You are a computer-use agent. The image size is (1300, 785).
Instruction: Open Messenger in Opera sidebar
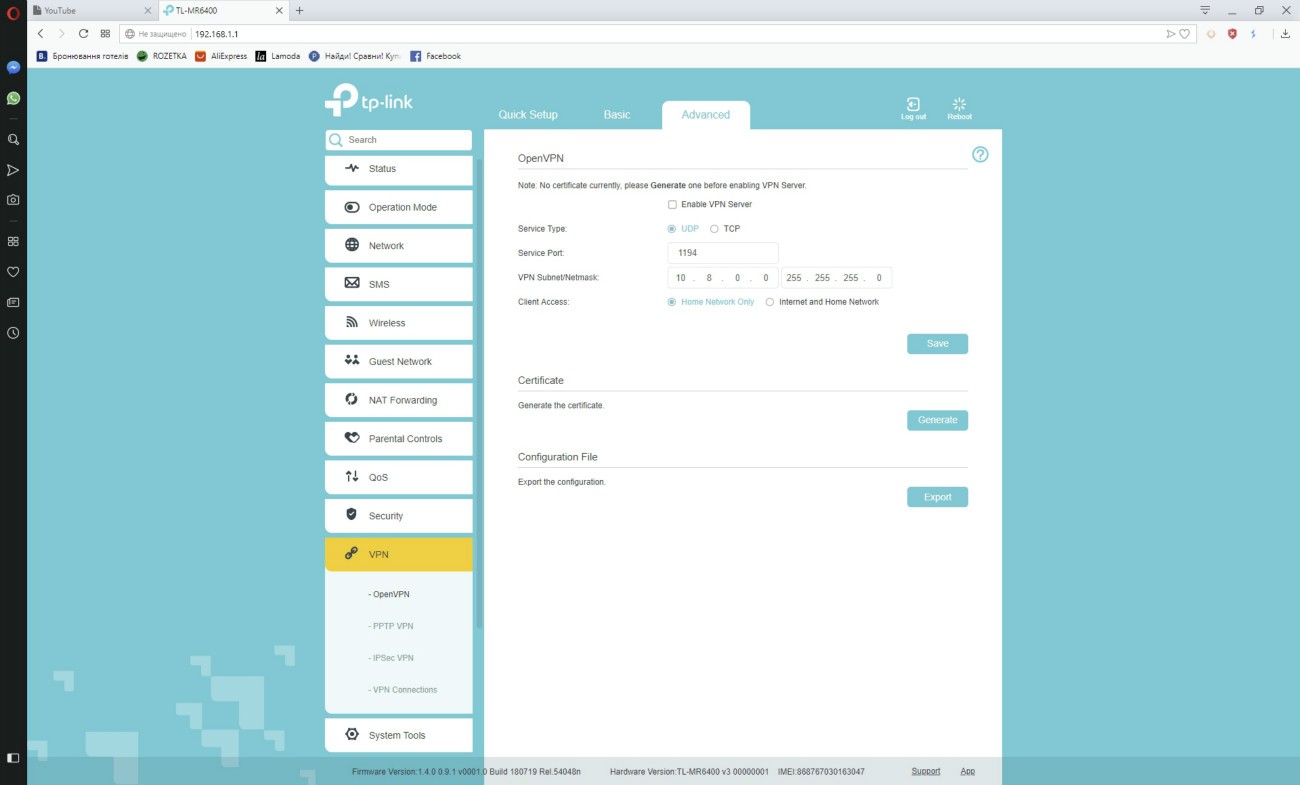pos(13,68)
